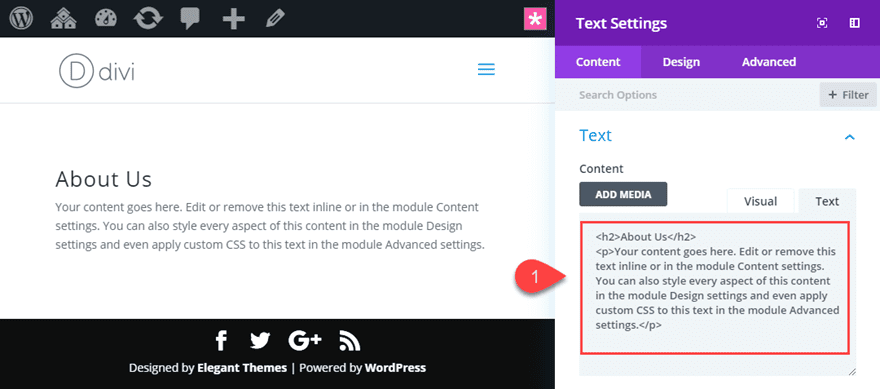Go to the site home icon
The width and height of the screenshot is (880, 389).
point(63,19)
